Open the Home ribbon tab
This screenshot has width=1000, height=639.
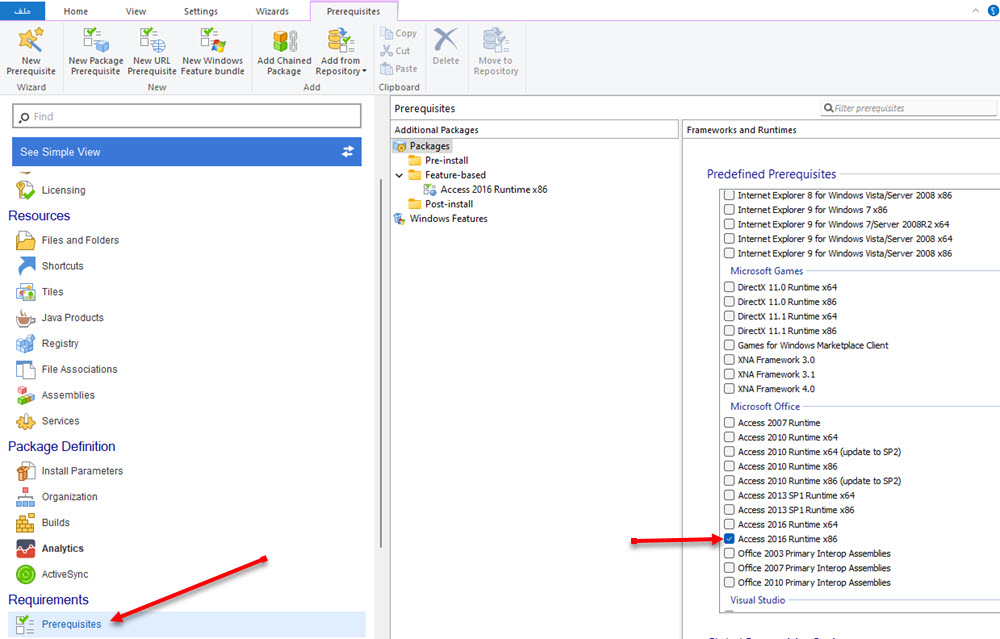(x=76, y=11)
